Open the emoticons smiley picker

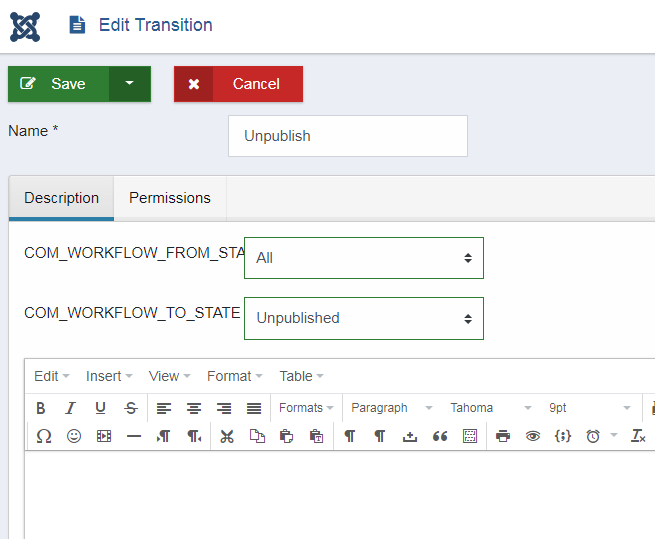point(74,436)
